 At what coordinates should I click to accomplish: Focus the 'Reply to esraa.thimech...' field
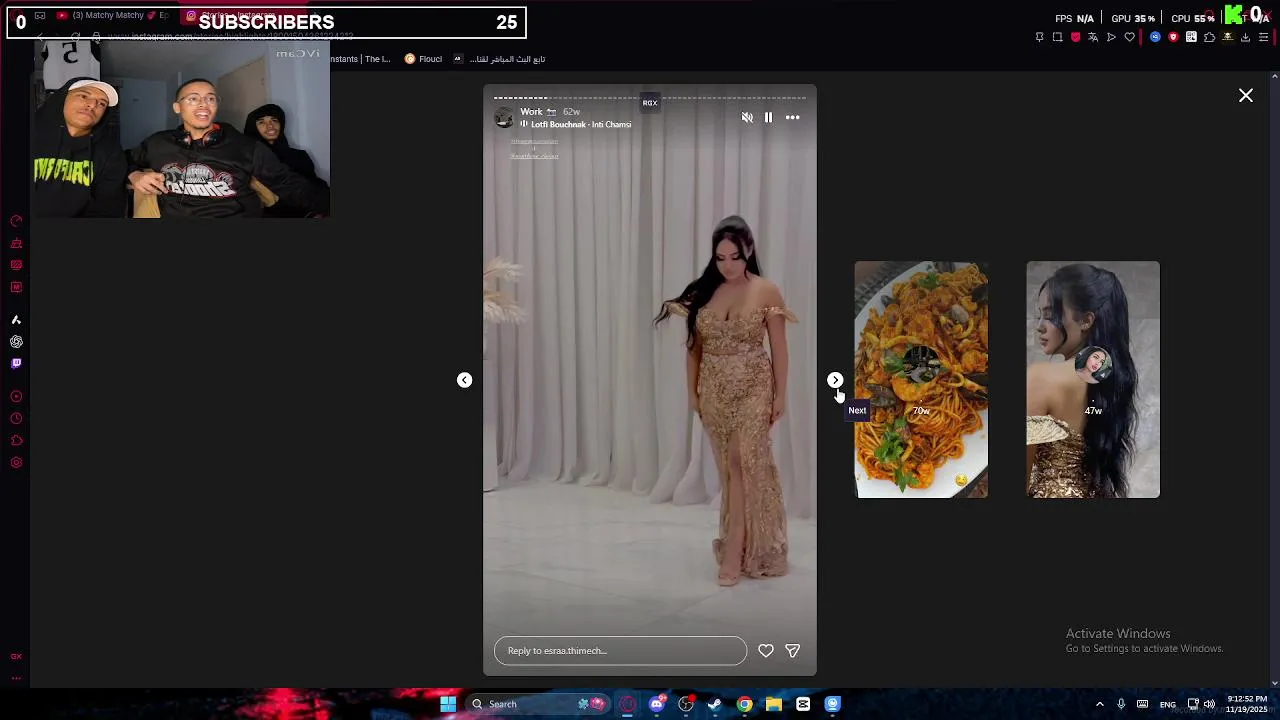620,651
